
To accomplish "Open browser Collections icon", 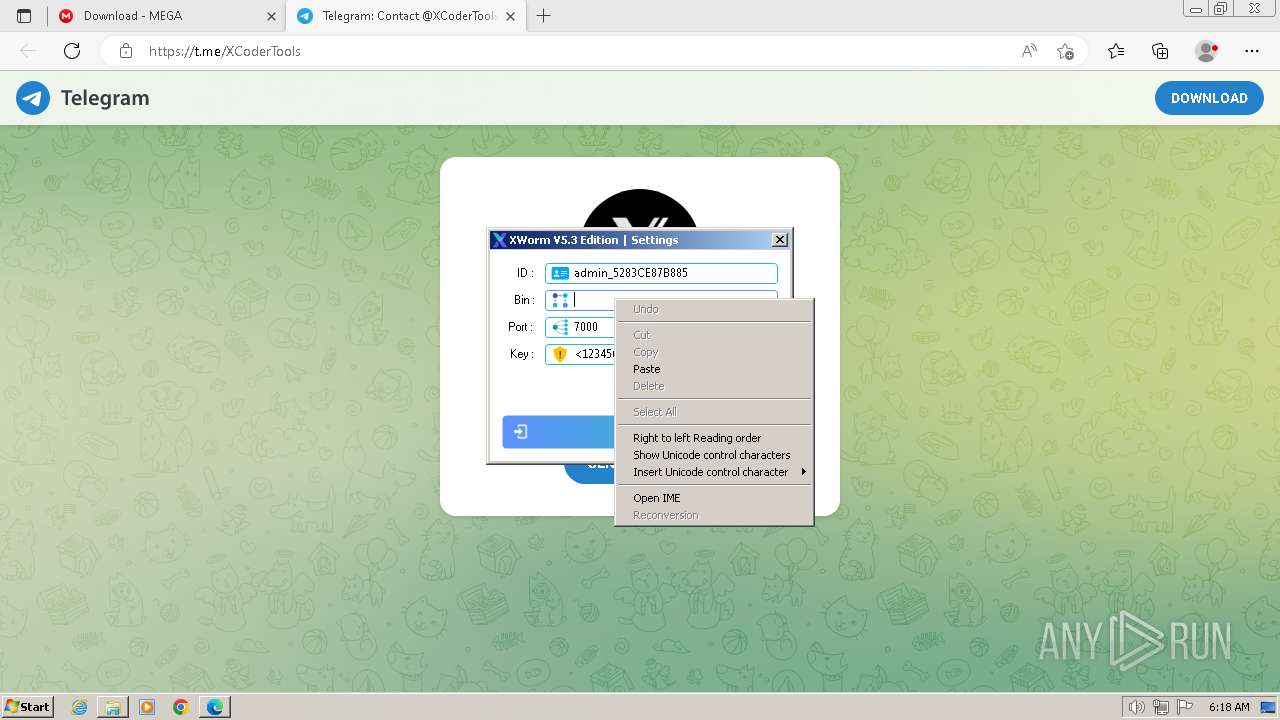I will coord(1160,51).
